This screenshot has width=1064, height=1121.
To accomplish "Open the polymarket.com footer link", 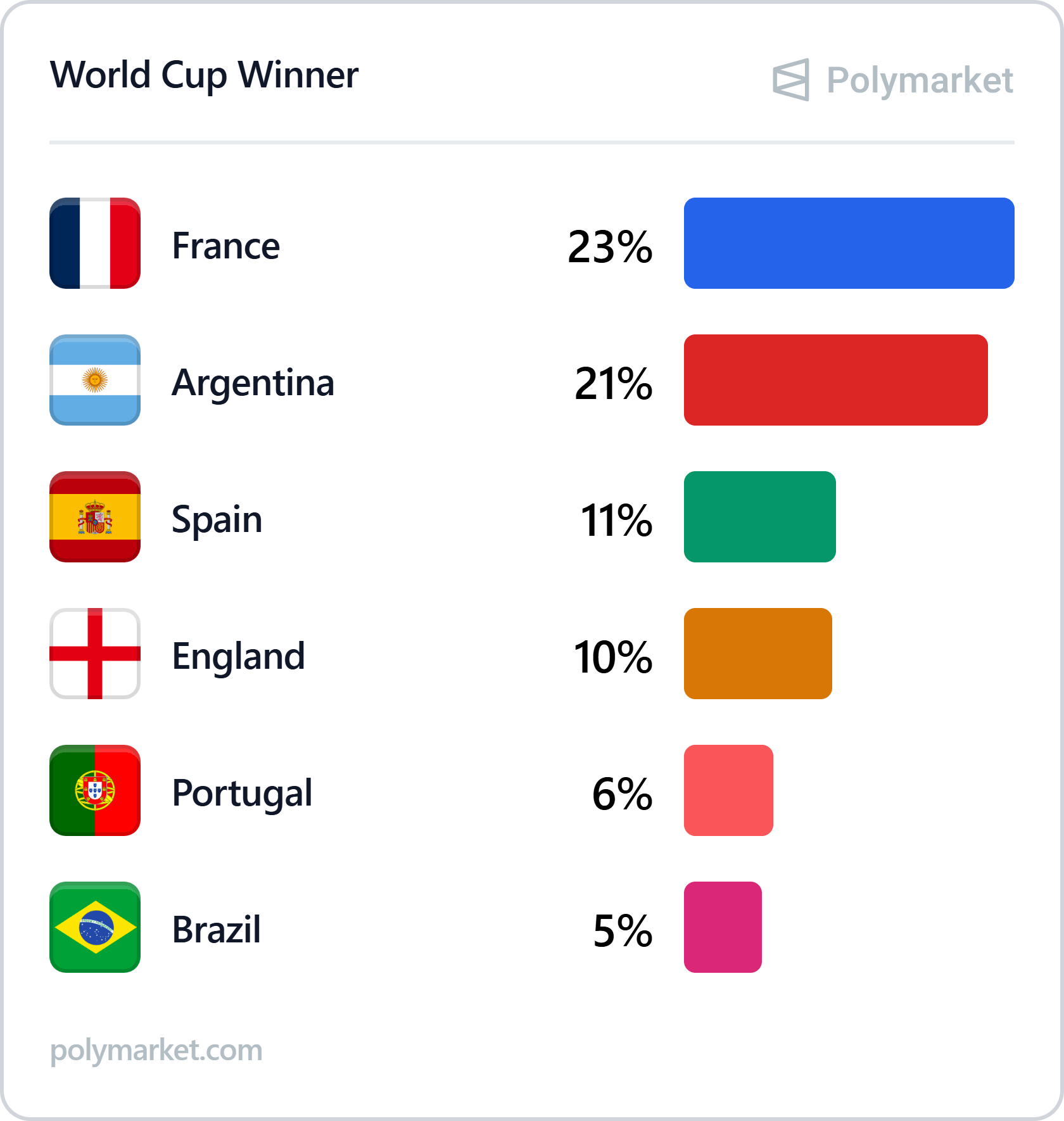I will click(x=156, y=1051).
